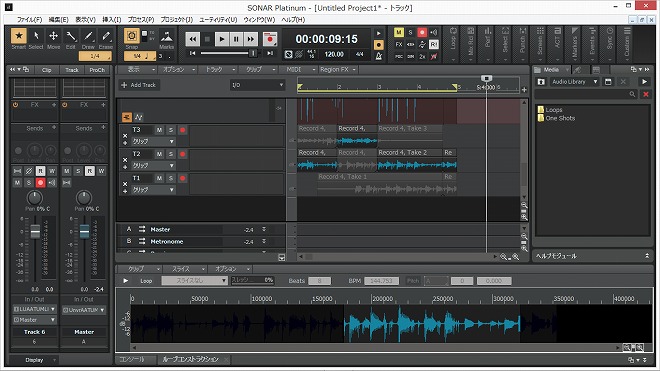Open T1 クリップ edit filter dropdown
This screenshot has height=371, width=660.
[x=153, y=190]
